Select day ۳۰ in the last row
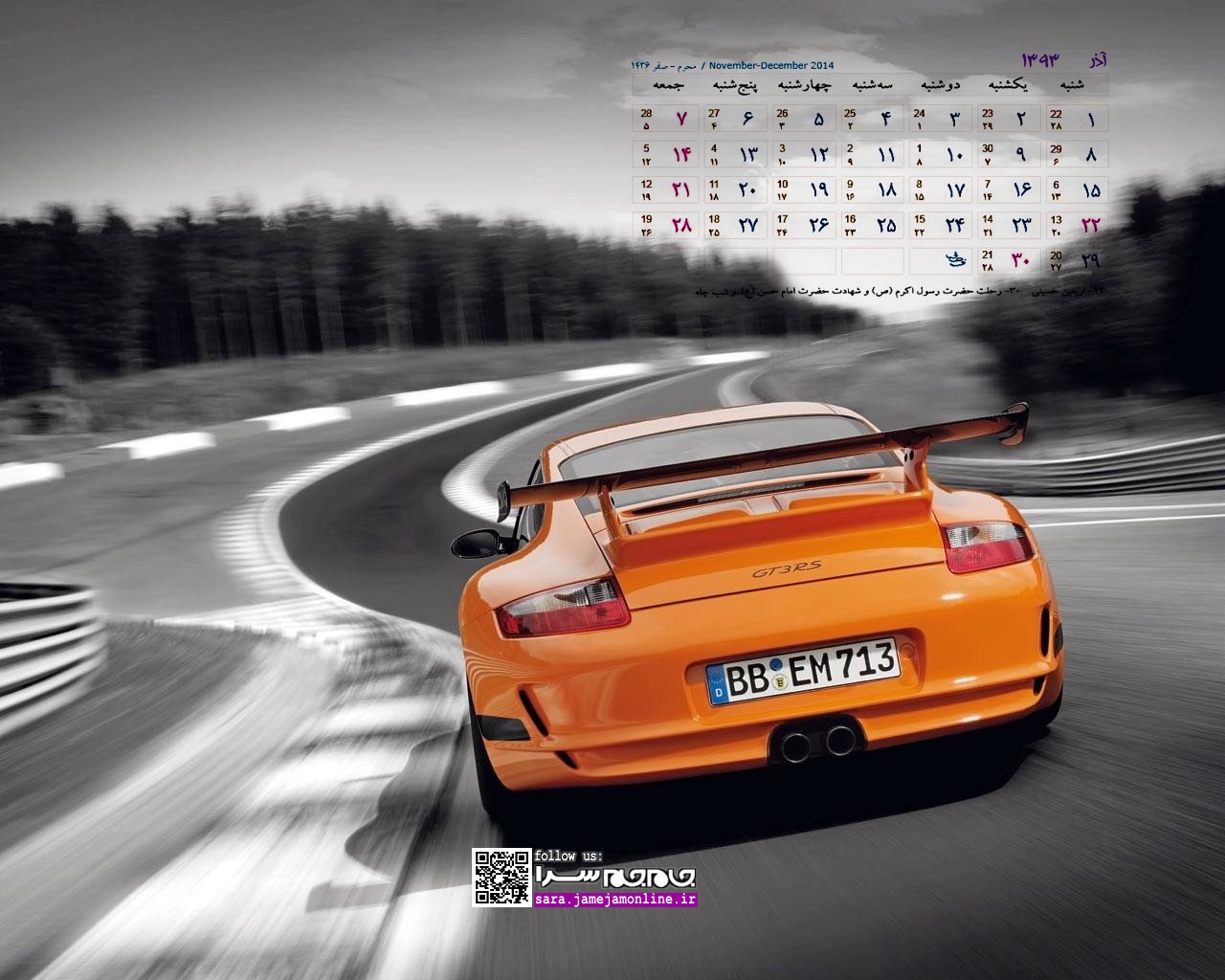 1021,259
